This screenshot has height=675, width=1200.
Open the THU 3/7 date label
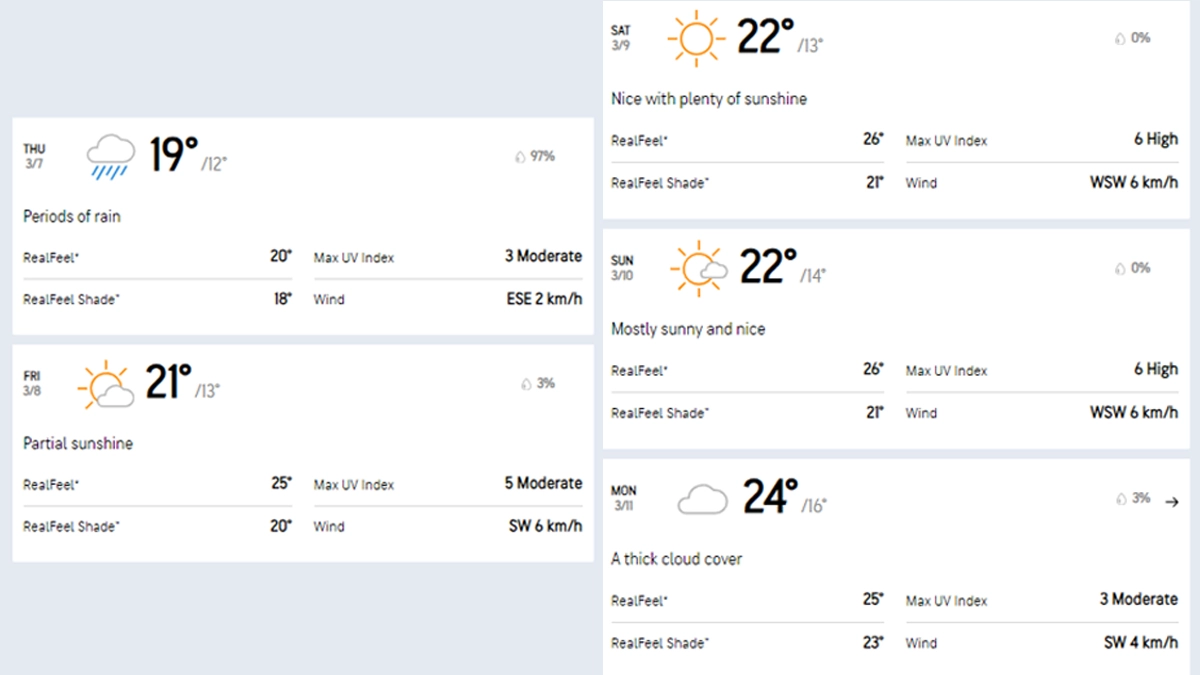34,156
